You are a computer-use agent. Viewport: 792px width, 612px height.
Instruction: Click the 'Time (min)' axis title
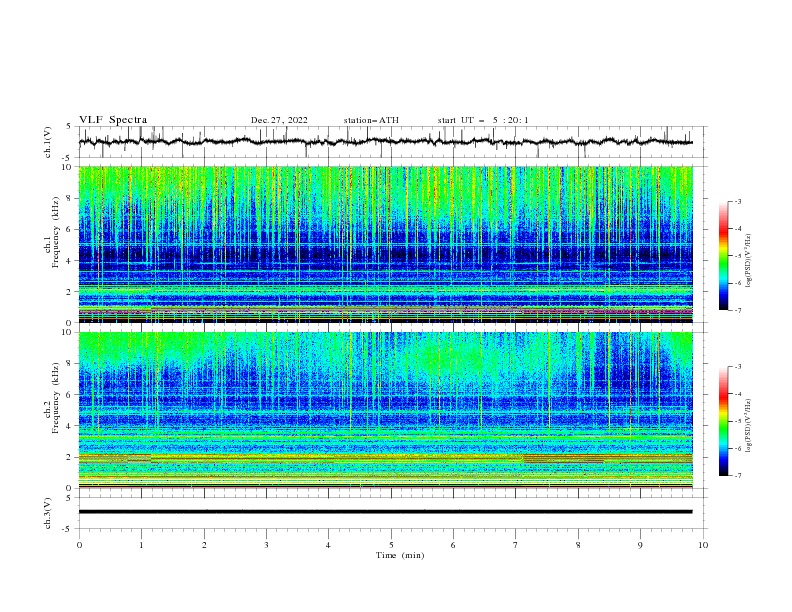coord(400,555)
